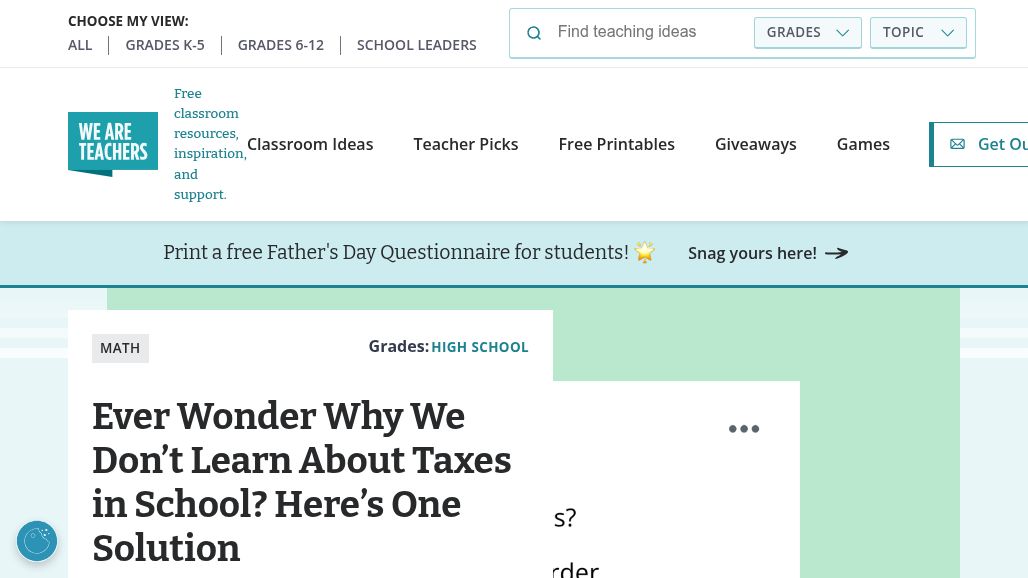Click the star emoji in the banner
The height and width of the screenshot is (578, 1028).
pos(645,252)
